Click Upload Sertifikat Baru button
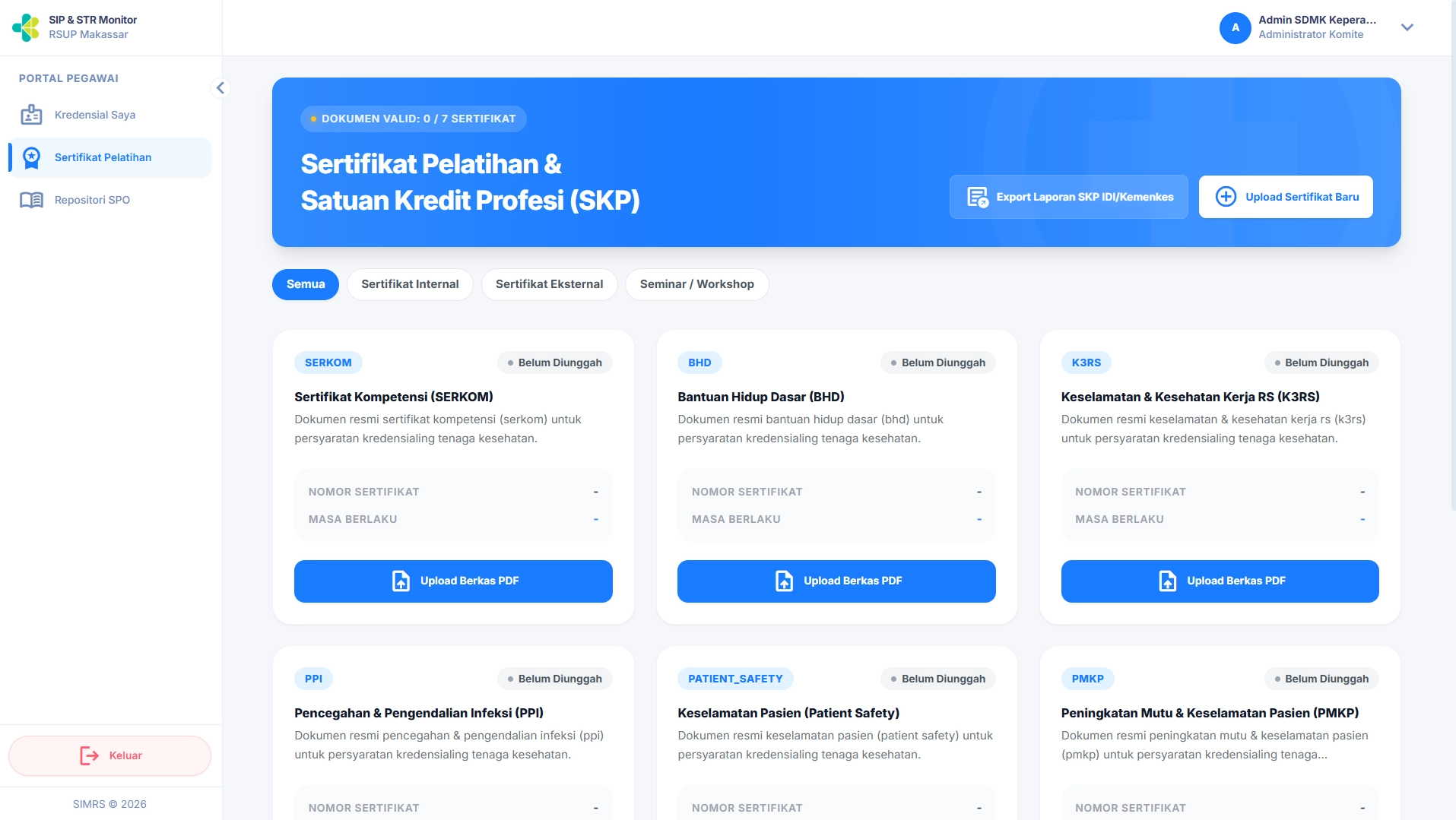This screenshot has height=820, width=1456. click(x=1286, y=197)
